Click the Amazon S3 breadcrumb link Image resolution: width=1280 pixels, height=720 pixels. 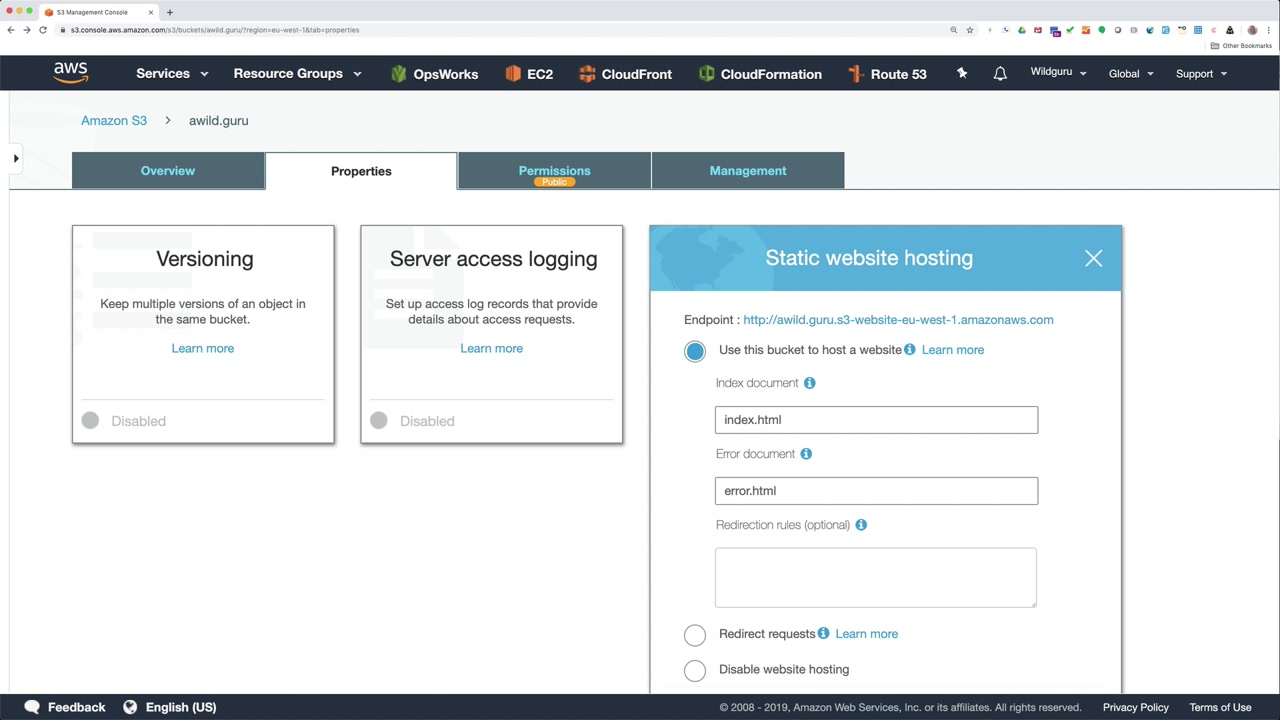(114, 120)
